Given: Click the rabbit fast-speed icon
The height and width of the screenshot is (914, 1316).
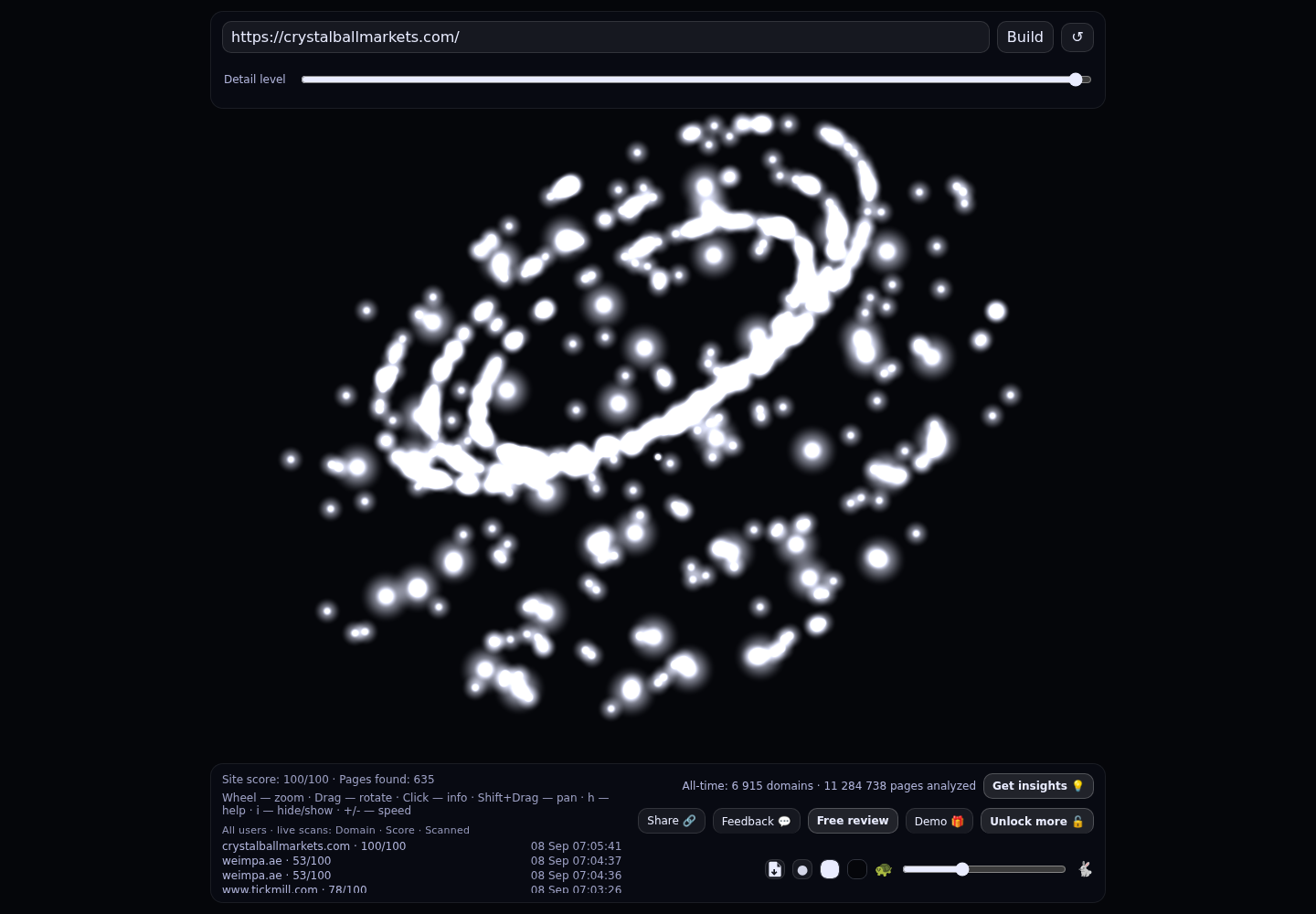Looking at the screenshot, I should (1085, 869).
